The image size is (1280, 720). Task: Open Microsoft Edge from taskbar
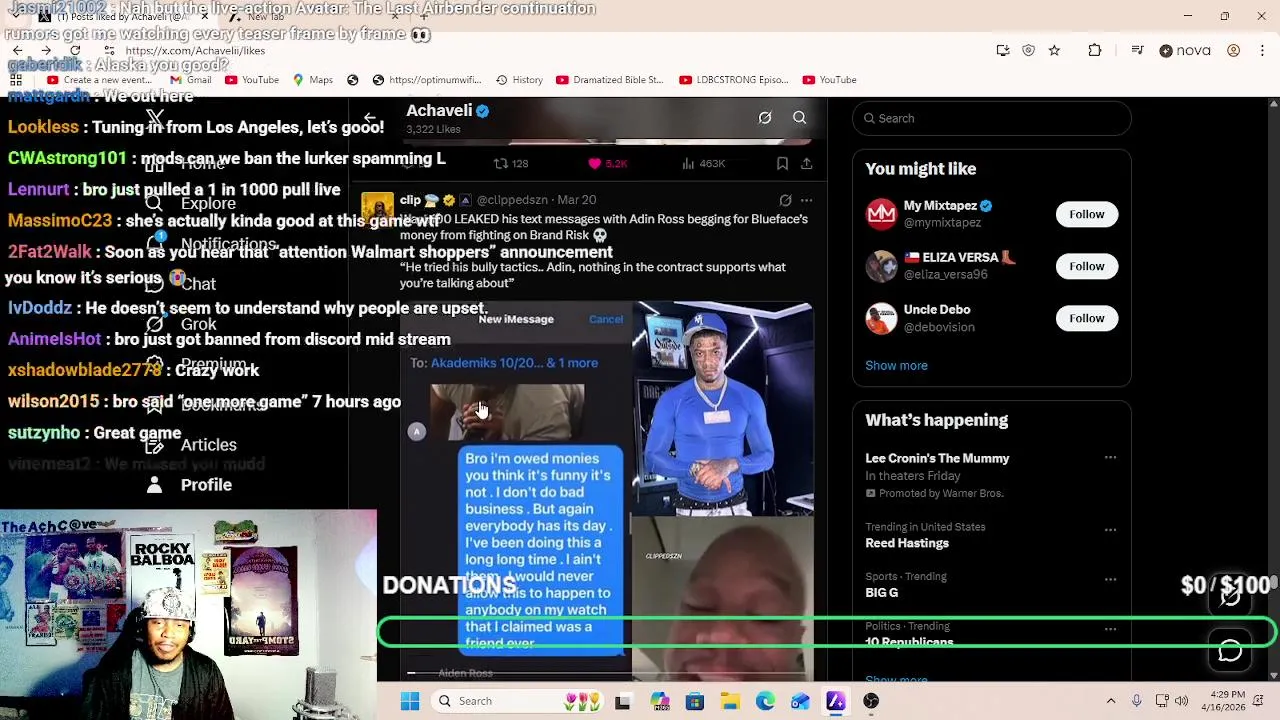tap(765, 701)
